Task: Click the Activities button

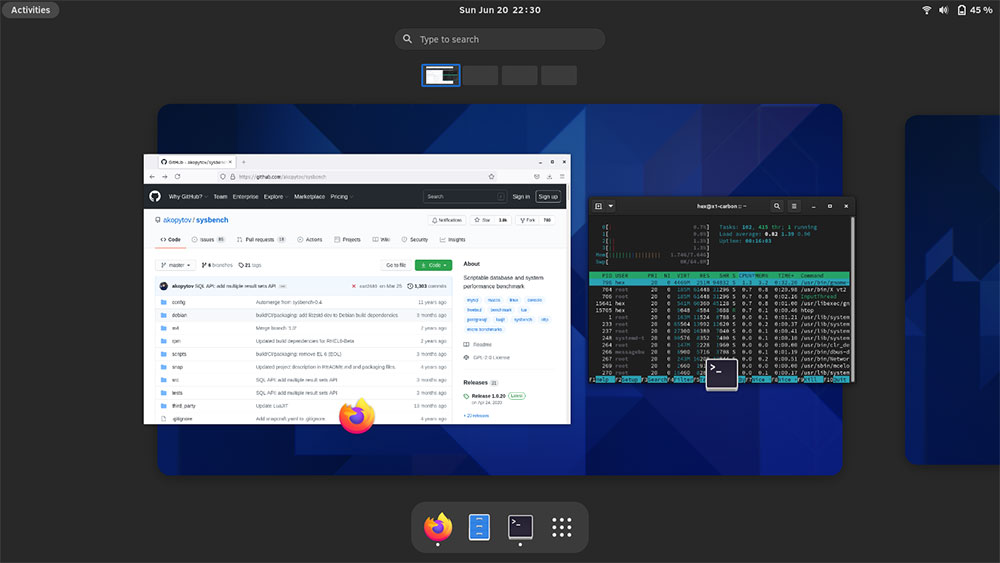Action: pos(31,10)
